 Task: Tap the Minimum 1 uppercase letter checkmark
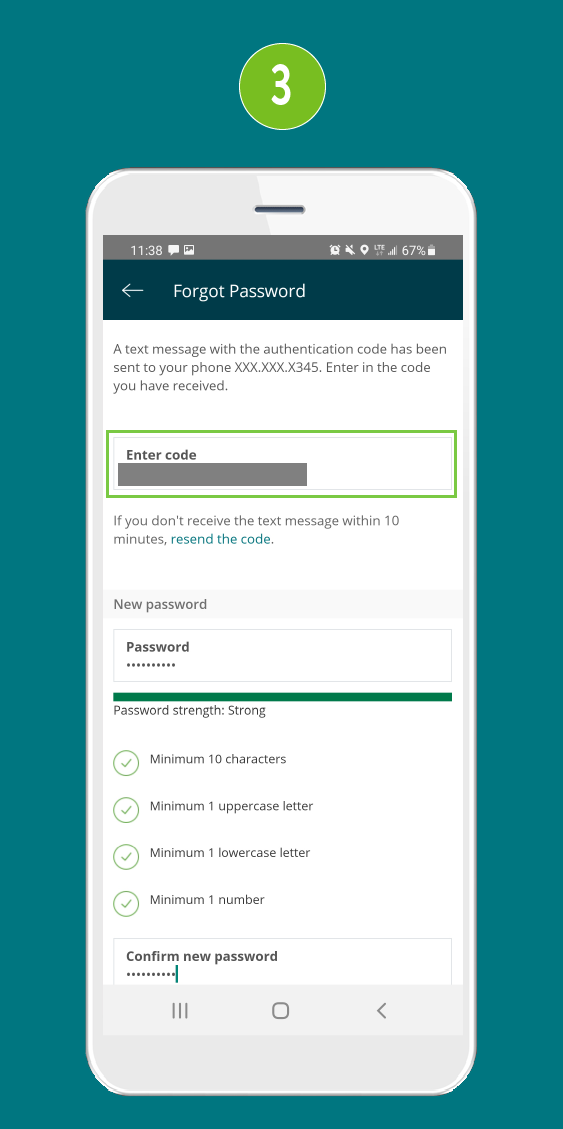click(x=126, y=810)
